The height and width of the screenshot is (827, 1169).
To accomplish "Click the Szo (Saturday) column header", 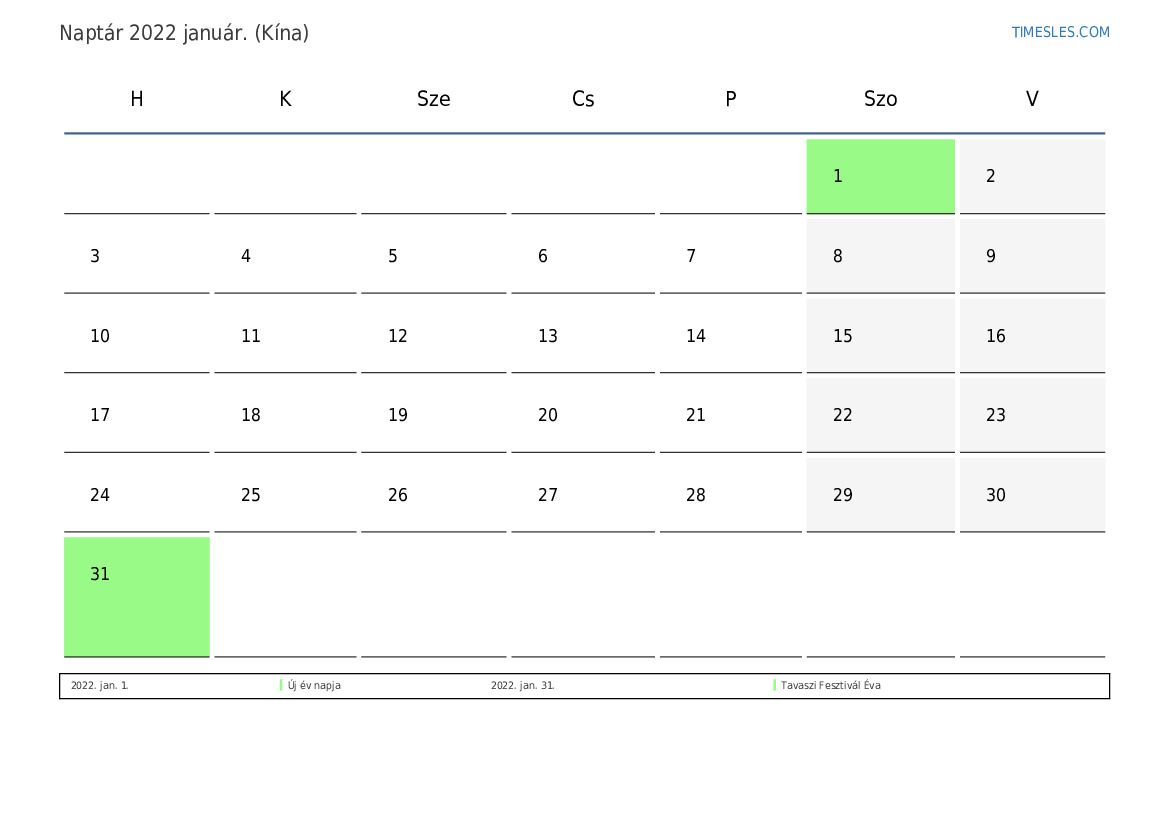I will tap(880, 99).
